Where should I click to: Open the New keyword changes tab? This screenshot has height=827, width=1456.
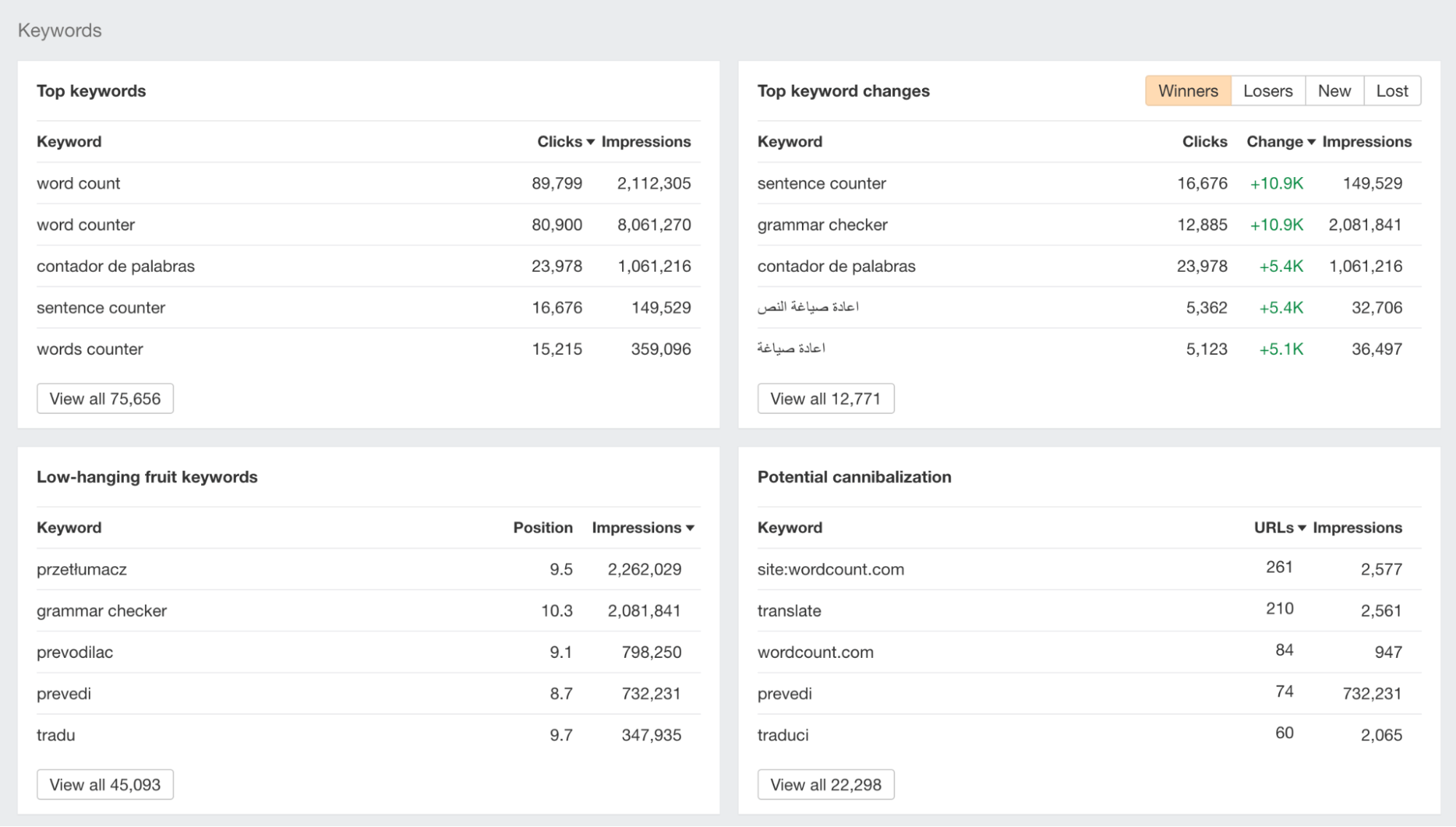coord(1334,90)
